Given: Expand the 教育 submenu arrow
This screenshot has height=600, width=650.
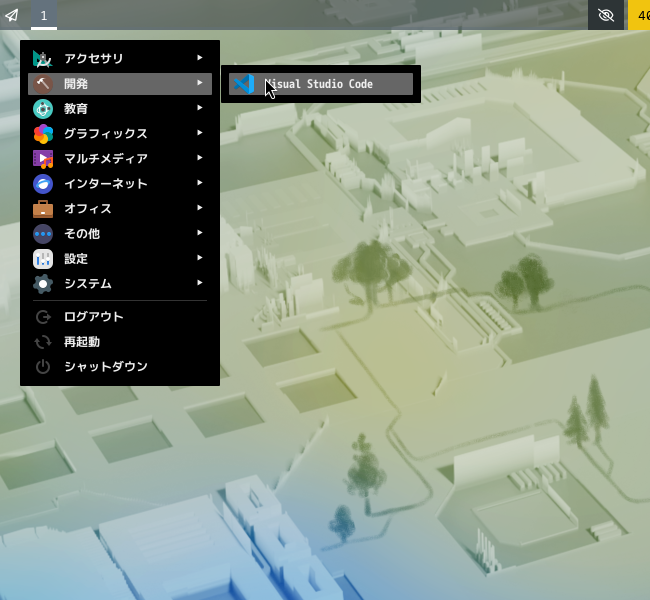Looking at the screenshot, I should (200, 108).
